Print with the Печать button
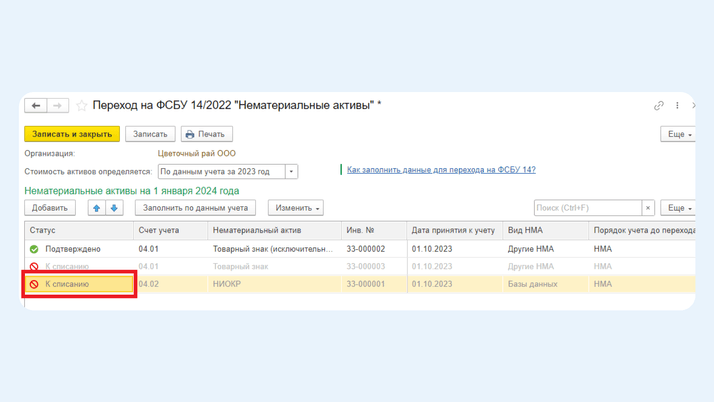This screenshot has width=714, height=402. tap(207, 134)
